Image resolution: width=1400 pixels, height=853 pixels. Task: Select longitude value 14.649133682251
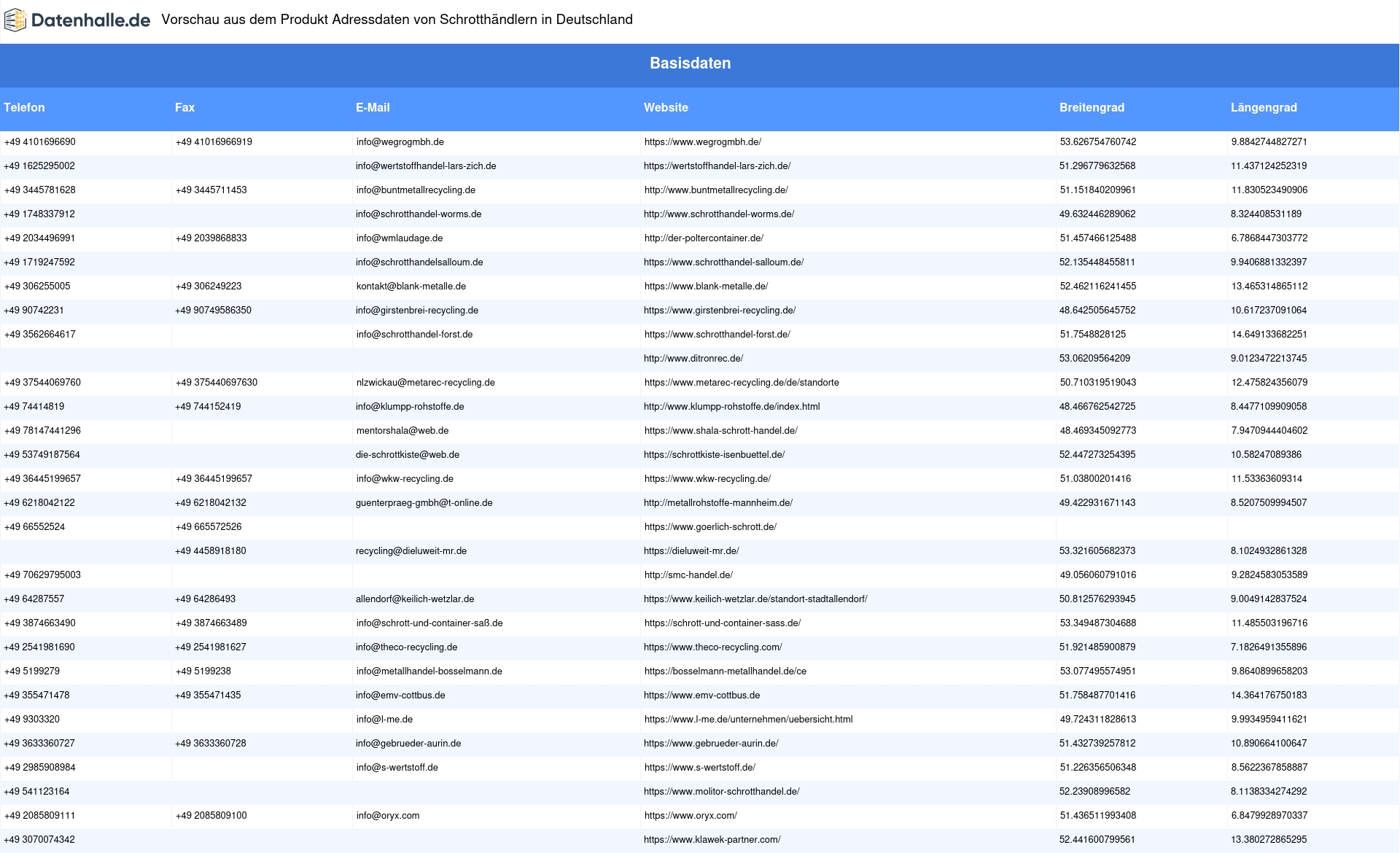click(x=1269, y=335)
